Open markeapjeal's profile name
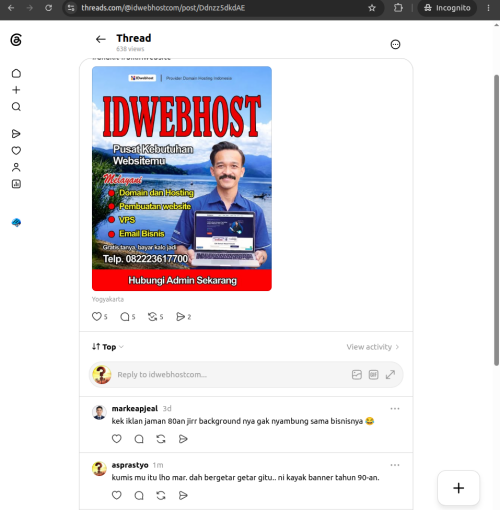Image resolution: width=500 pixels, height=510 pixels. (x=135, y=408)
